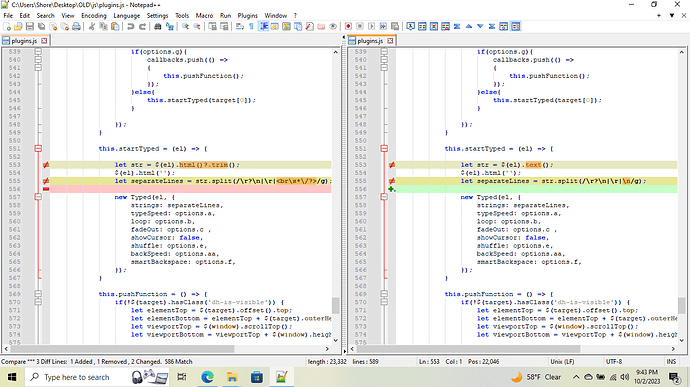Image resolution: width=690 pixels, height=387 pixels.
Task: Collapse fold at line 551 right pane
Action: [x=384, y=148]
